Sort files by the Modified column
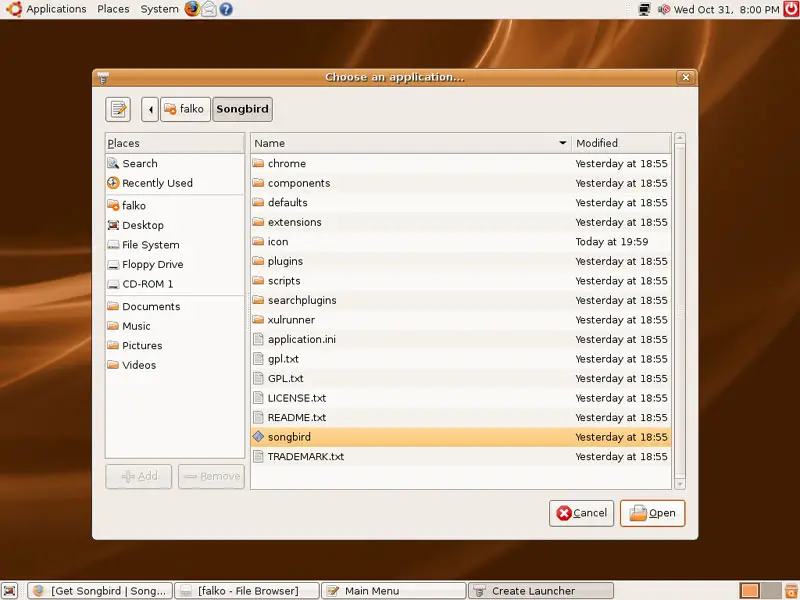The width and height of the screenshot is (800, 600). (x=621, y=143)
